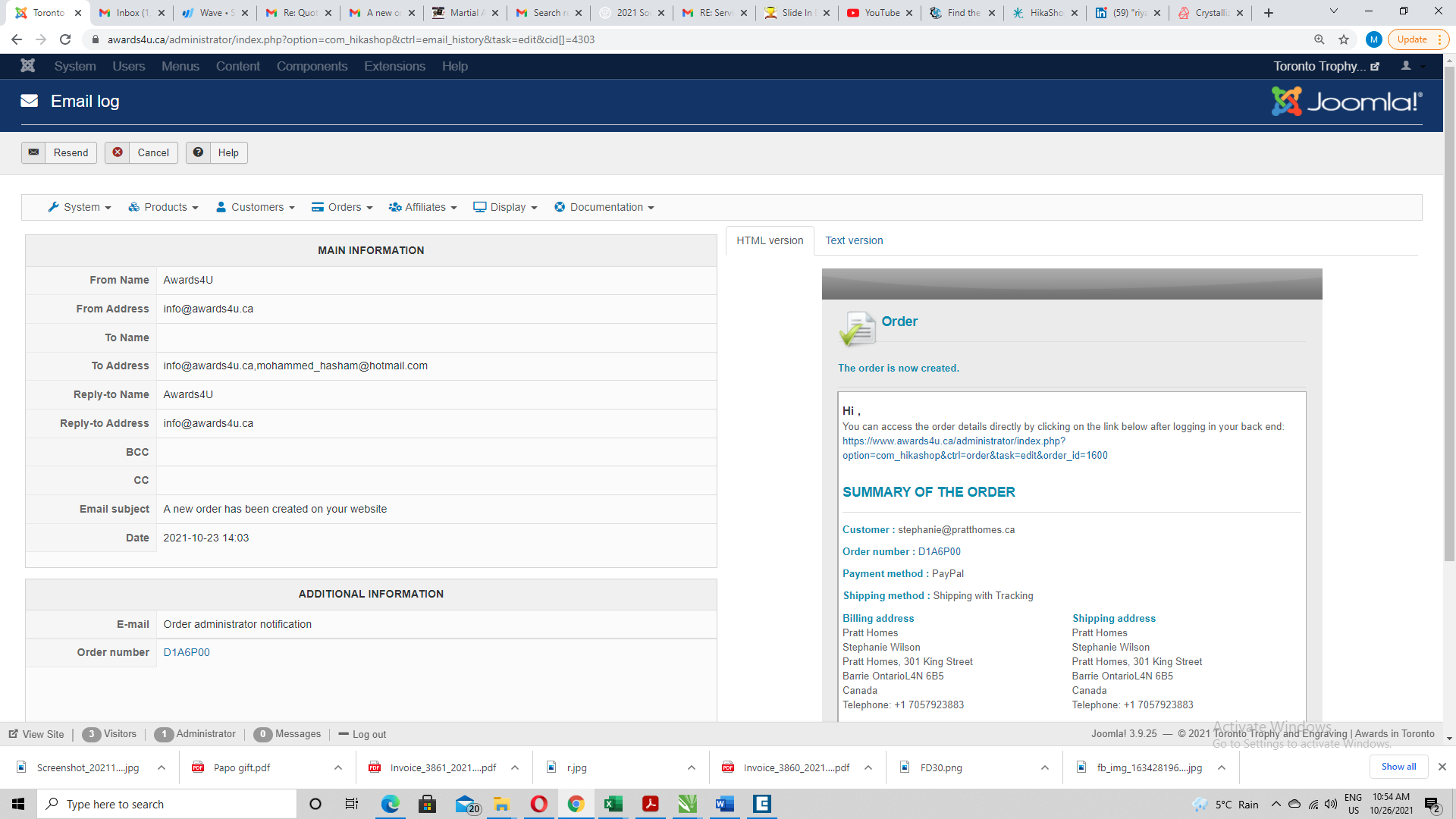Click the browser zoom magnifier icon
Viewport: 1456px width, 819px height.
[1319, 39]
